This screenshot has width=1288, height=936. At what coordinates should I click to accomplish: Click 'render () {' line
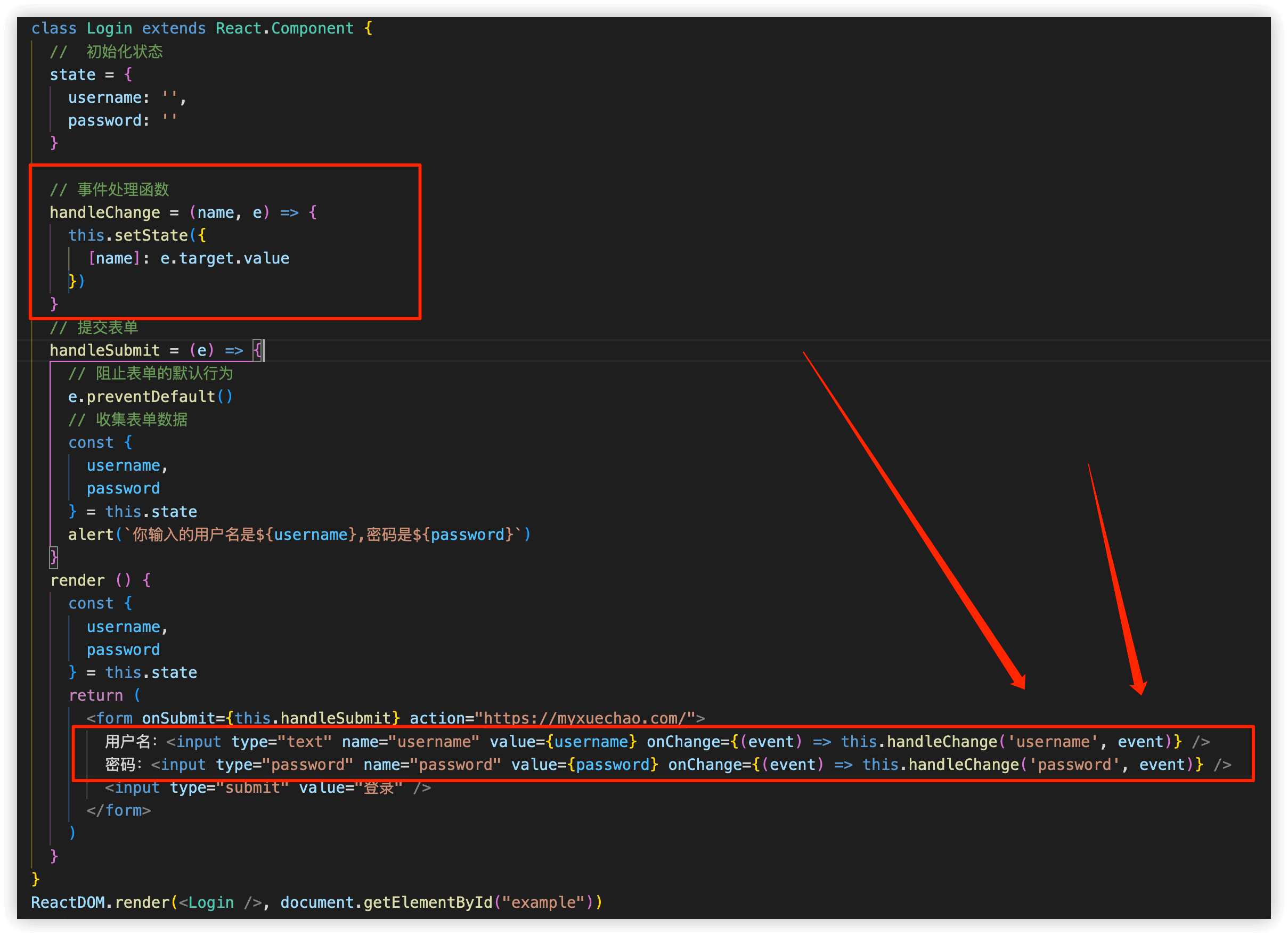[x=101, y=580]
